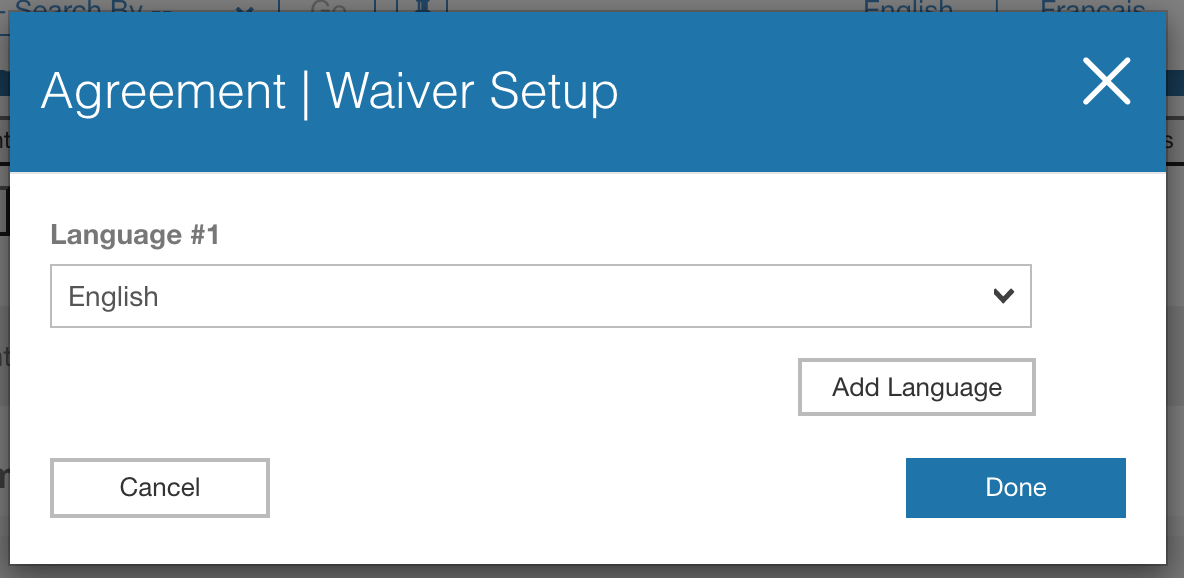The width and height of the screenshot is (1184, 578).
Task: Switch site language to Français link
Action: click(x=1093, y=7)
